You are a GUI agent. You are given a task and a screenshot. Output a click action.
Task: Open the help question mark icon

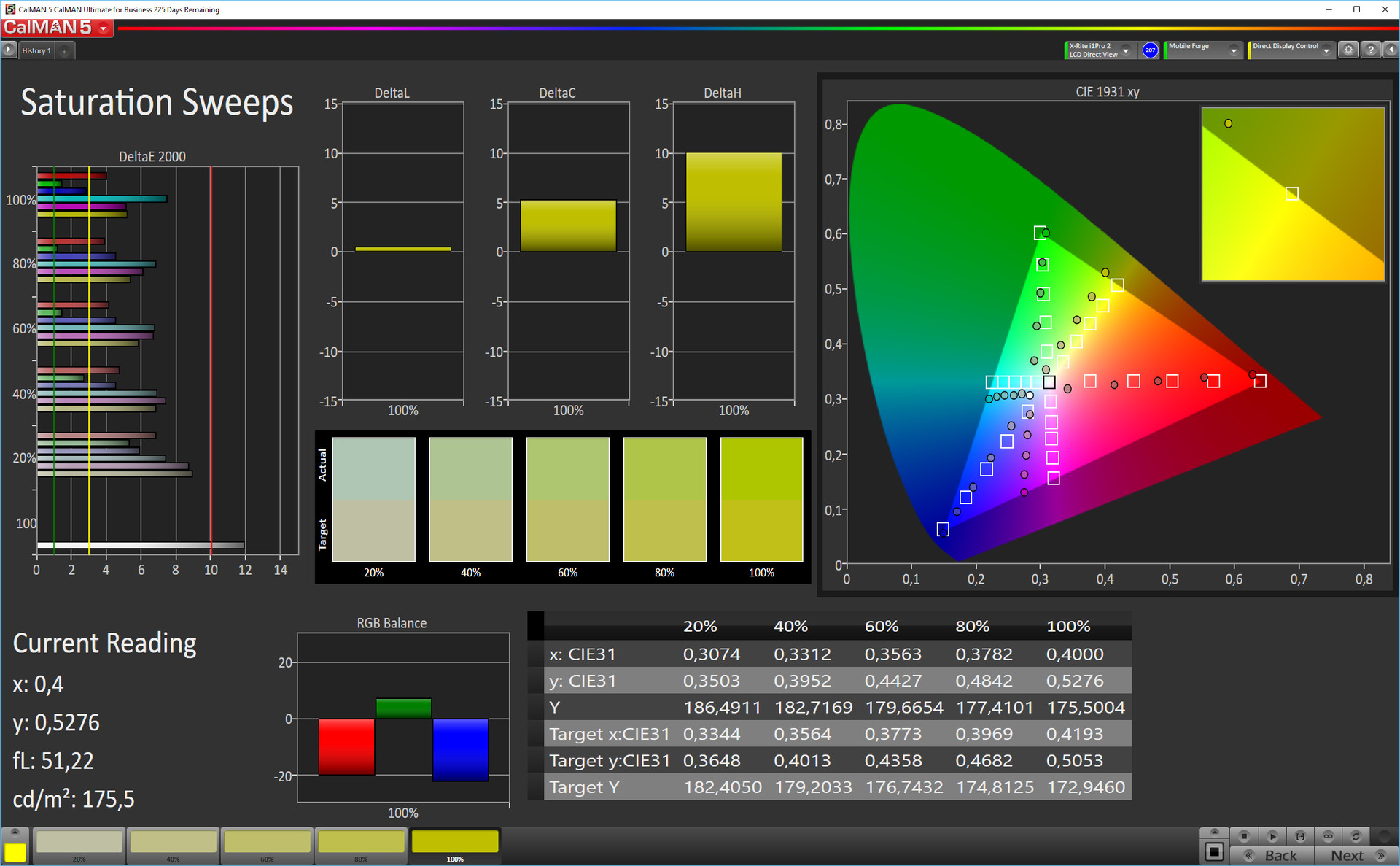click(1370, 50)
